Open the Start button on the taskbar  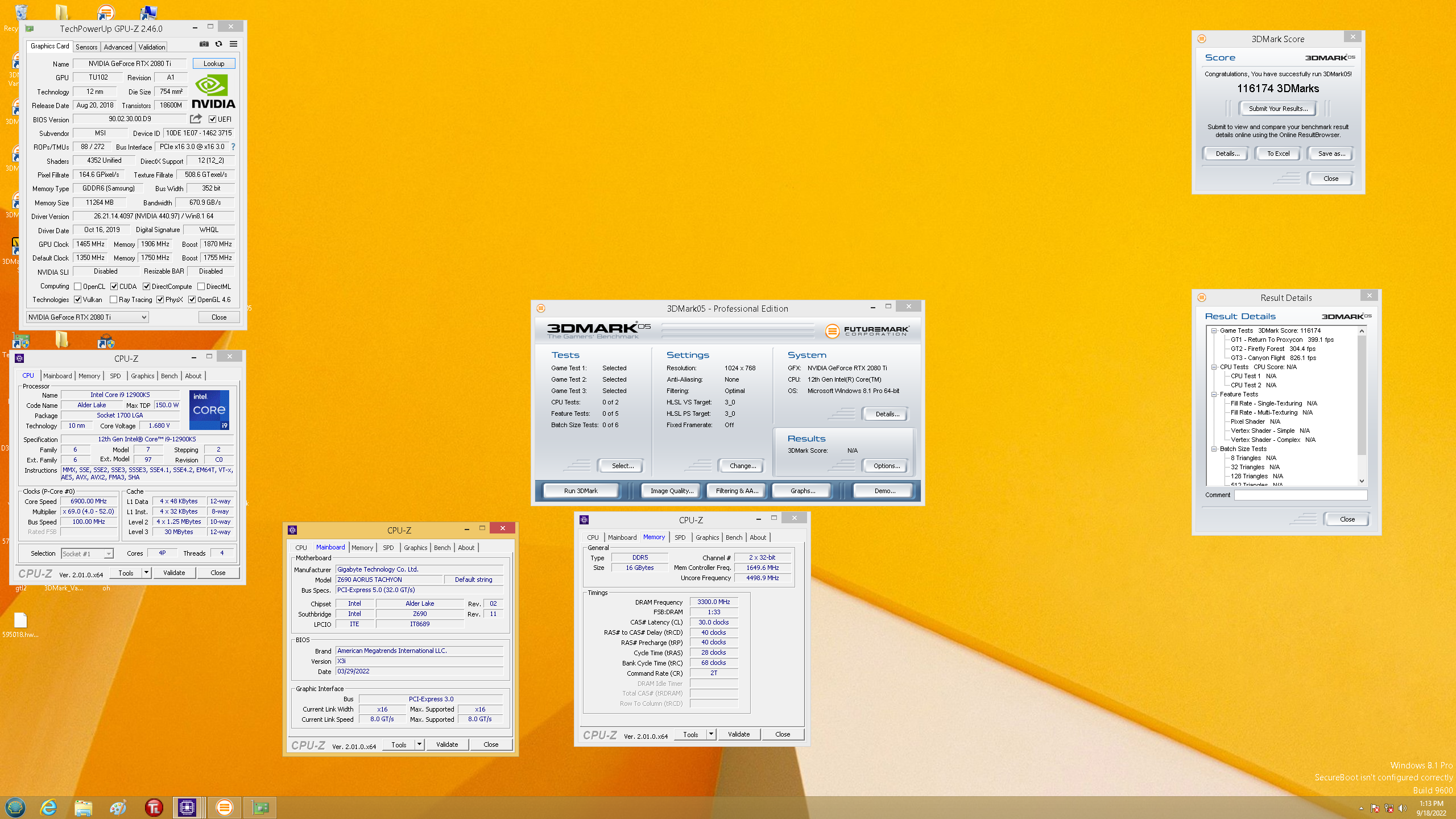15,807
